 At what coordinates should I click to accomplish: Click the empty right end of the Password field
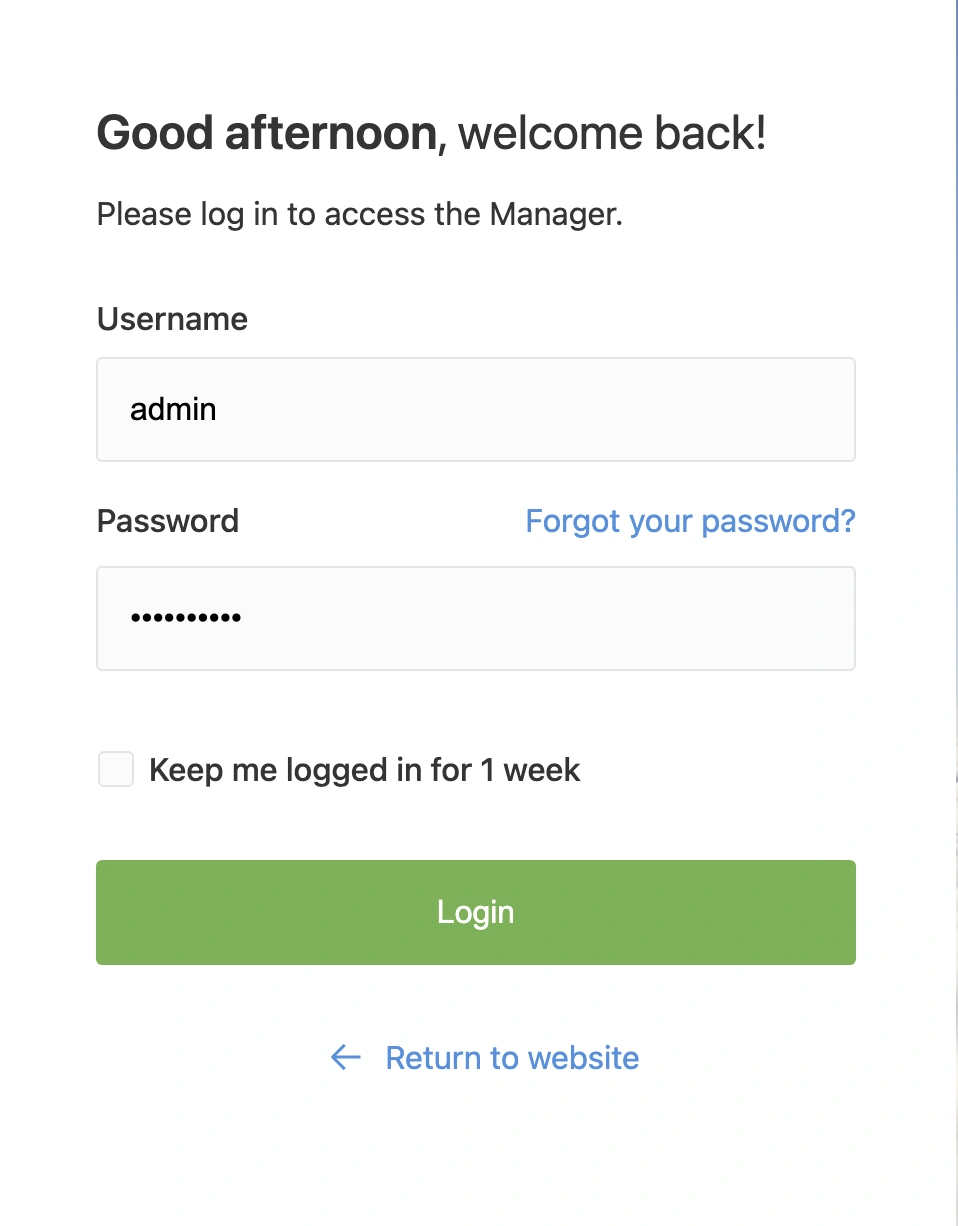[780, 618]
